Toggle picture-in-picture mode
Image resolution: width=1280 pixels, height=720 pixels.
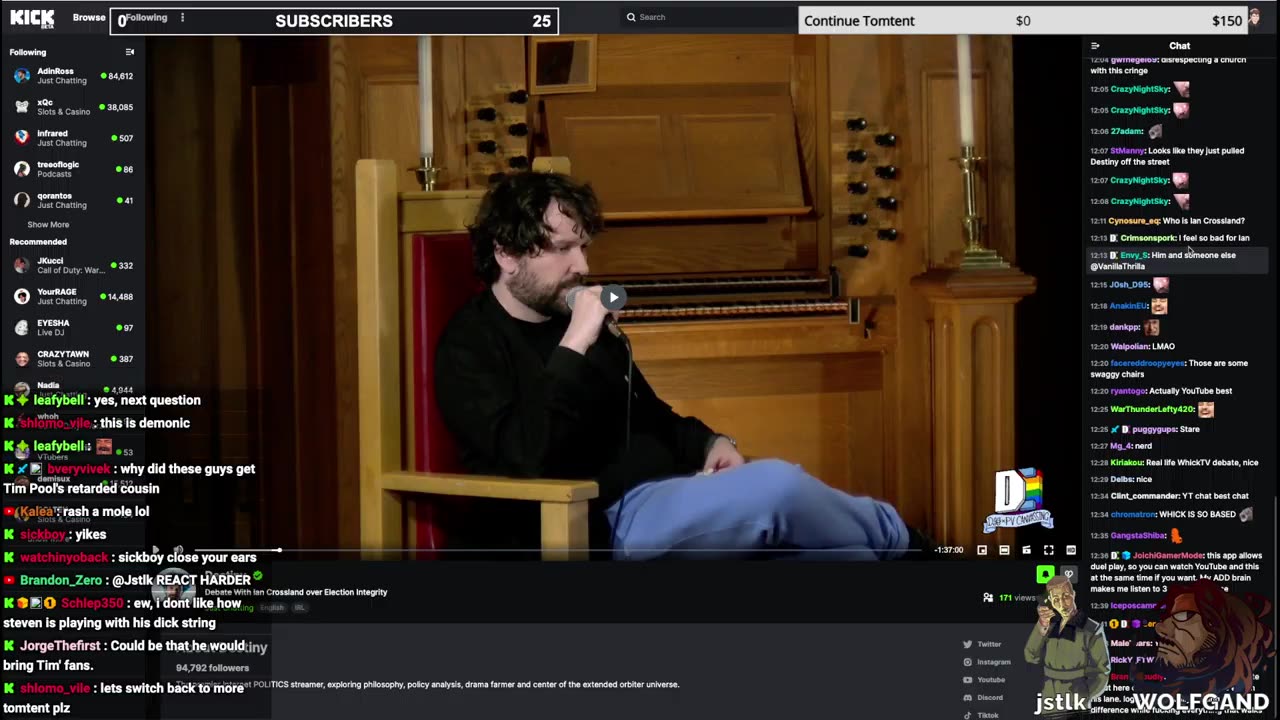[982, 550]
